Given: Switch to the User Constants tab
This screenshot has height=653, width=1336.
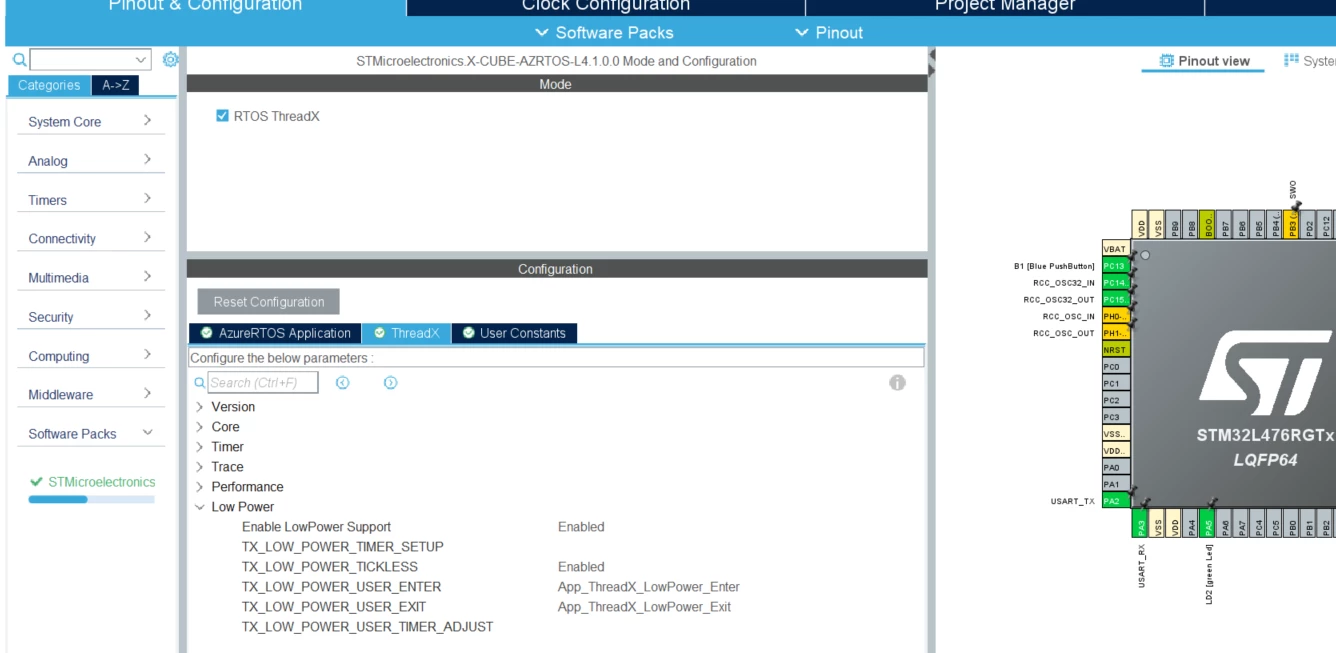Looking at the screenshot, I should click(x=514, y=333).
